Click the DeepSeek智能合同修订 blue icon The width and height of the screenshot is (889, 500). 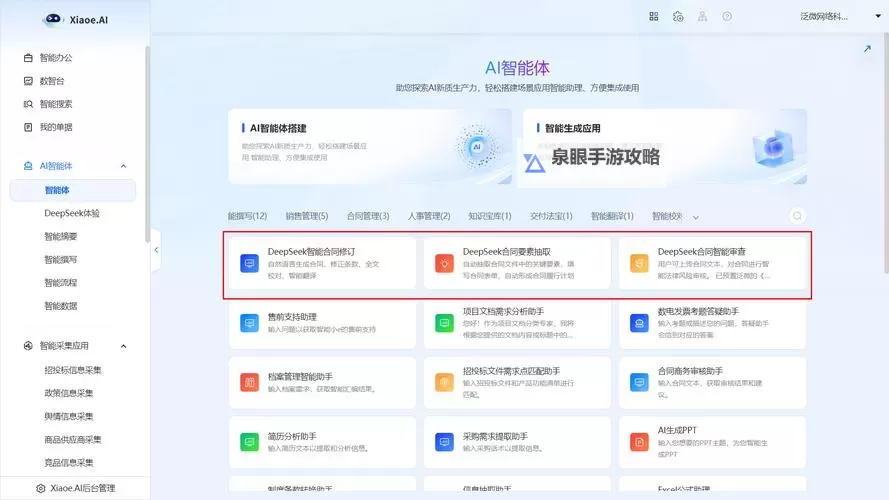[249, 263]
